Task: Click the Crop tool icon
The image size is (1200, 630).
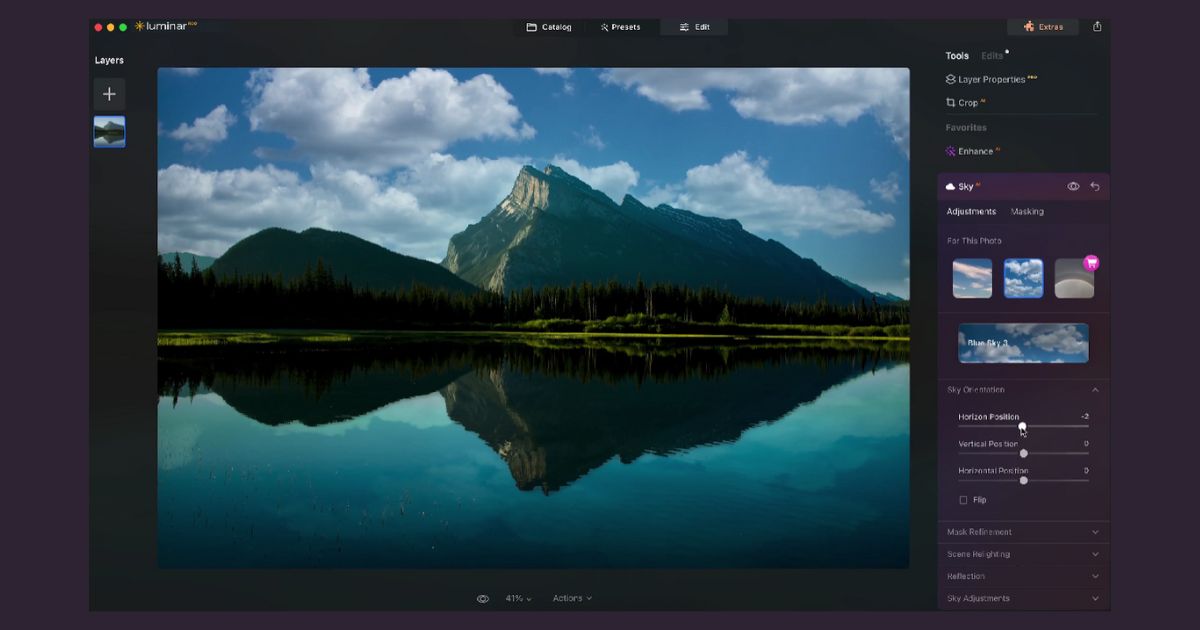Action: point(950,103)
